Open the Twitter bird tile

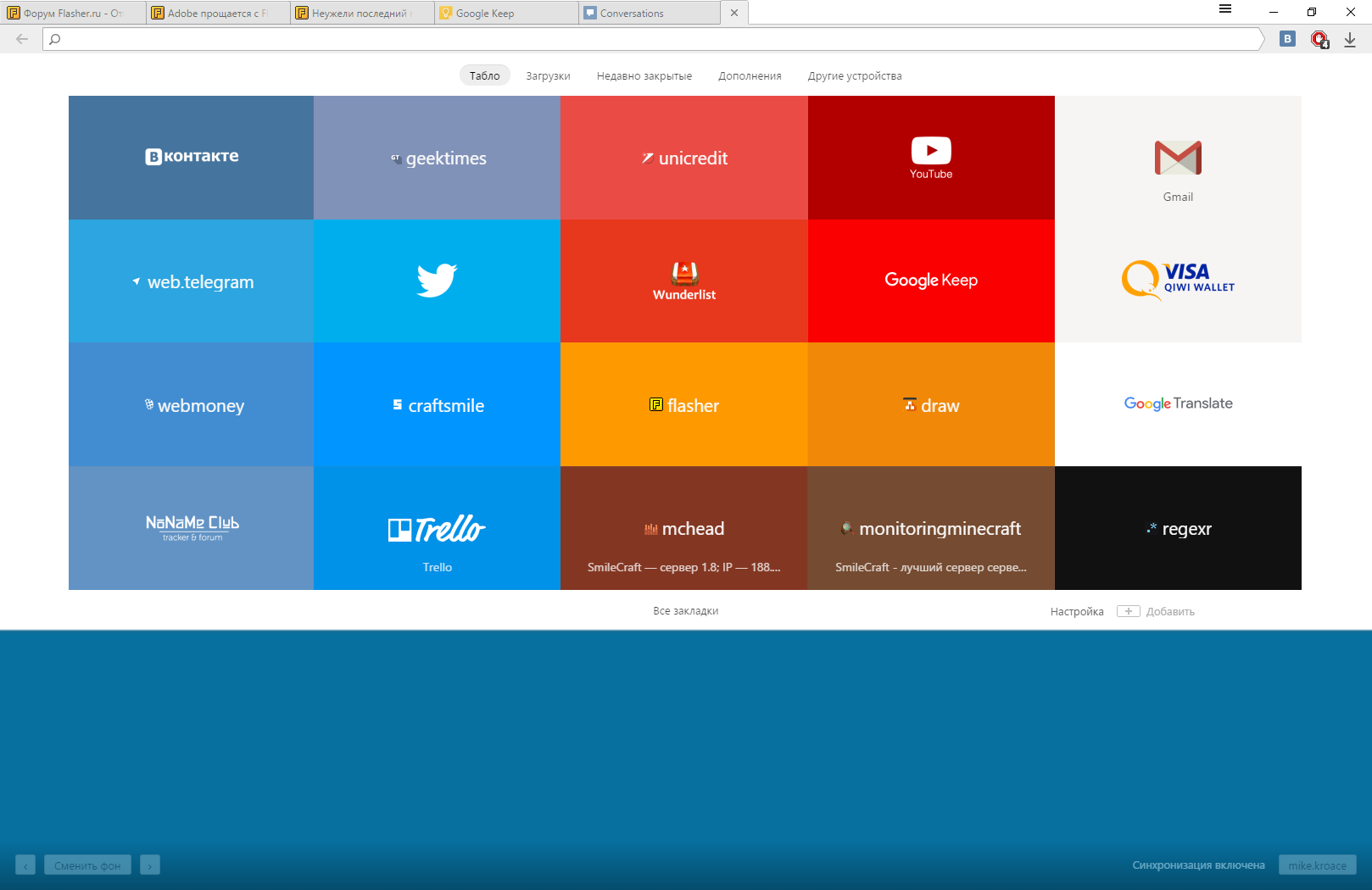click(437, 281)
